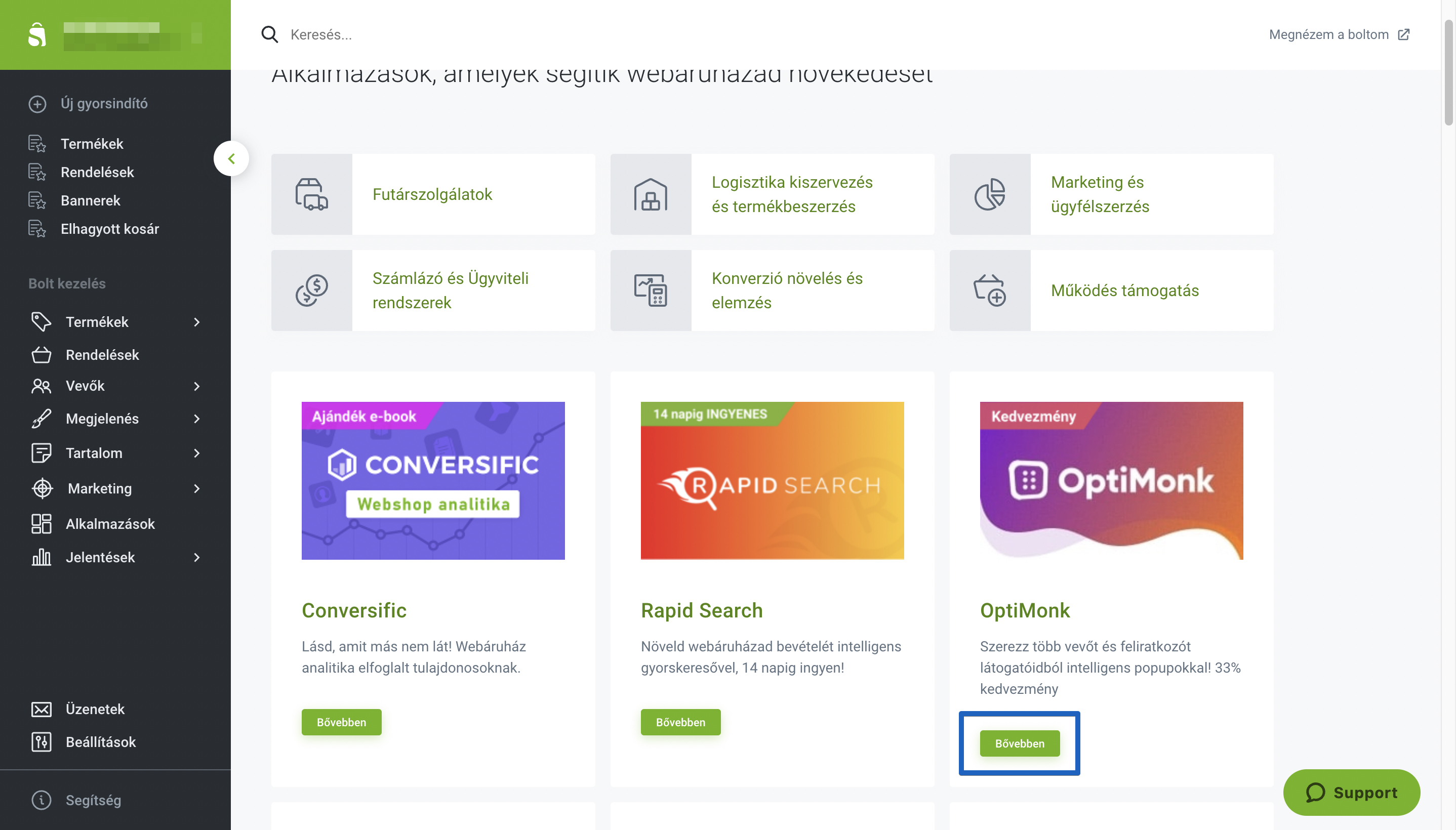Click the Conversific Webshop analitika banner
Screen dimensions: 1456x830
[x=433, y=481]
